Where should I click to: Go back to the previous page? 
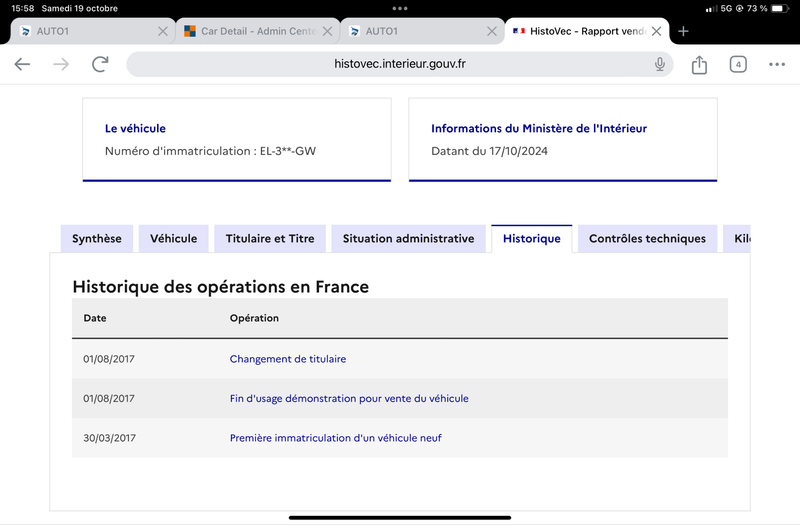22,64
